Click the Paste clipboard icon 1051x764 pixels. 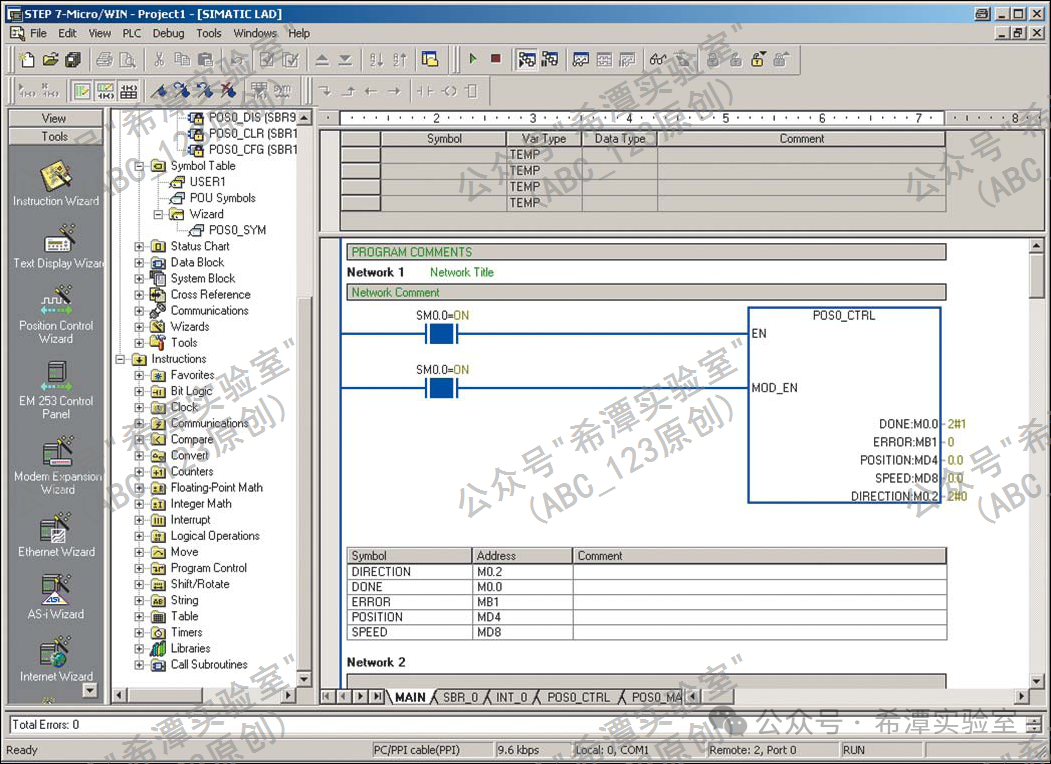click(x=206, y=60)
